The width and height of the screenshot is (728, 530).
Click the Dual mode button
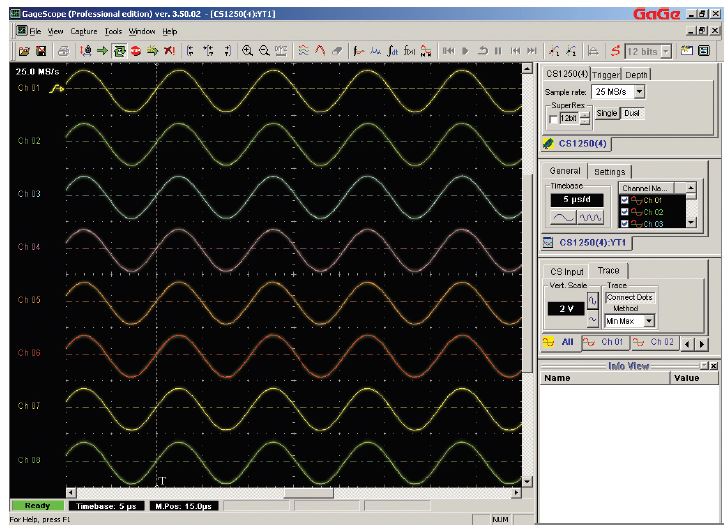click(x=632, y=114)
